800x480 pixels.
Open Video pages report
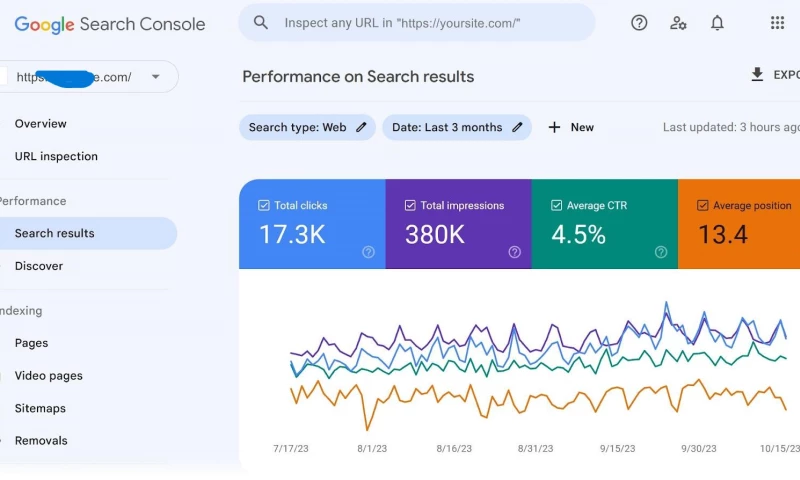pos(48,375)
